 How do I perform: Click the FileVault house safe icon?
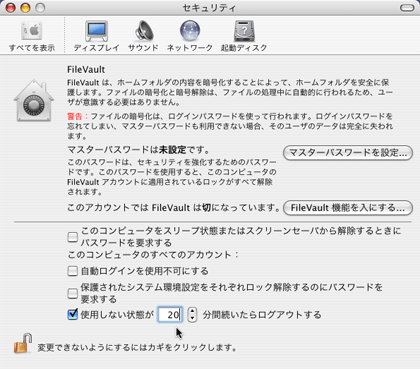coord(34,101)
